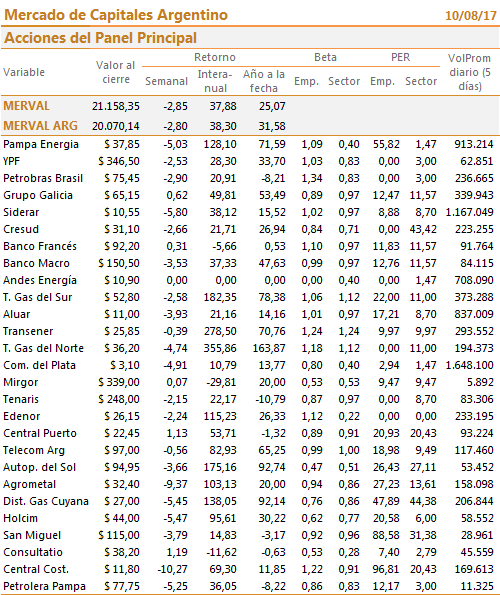
Task: Select the Semanal column header
Action: pos(167,81)
